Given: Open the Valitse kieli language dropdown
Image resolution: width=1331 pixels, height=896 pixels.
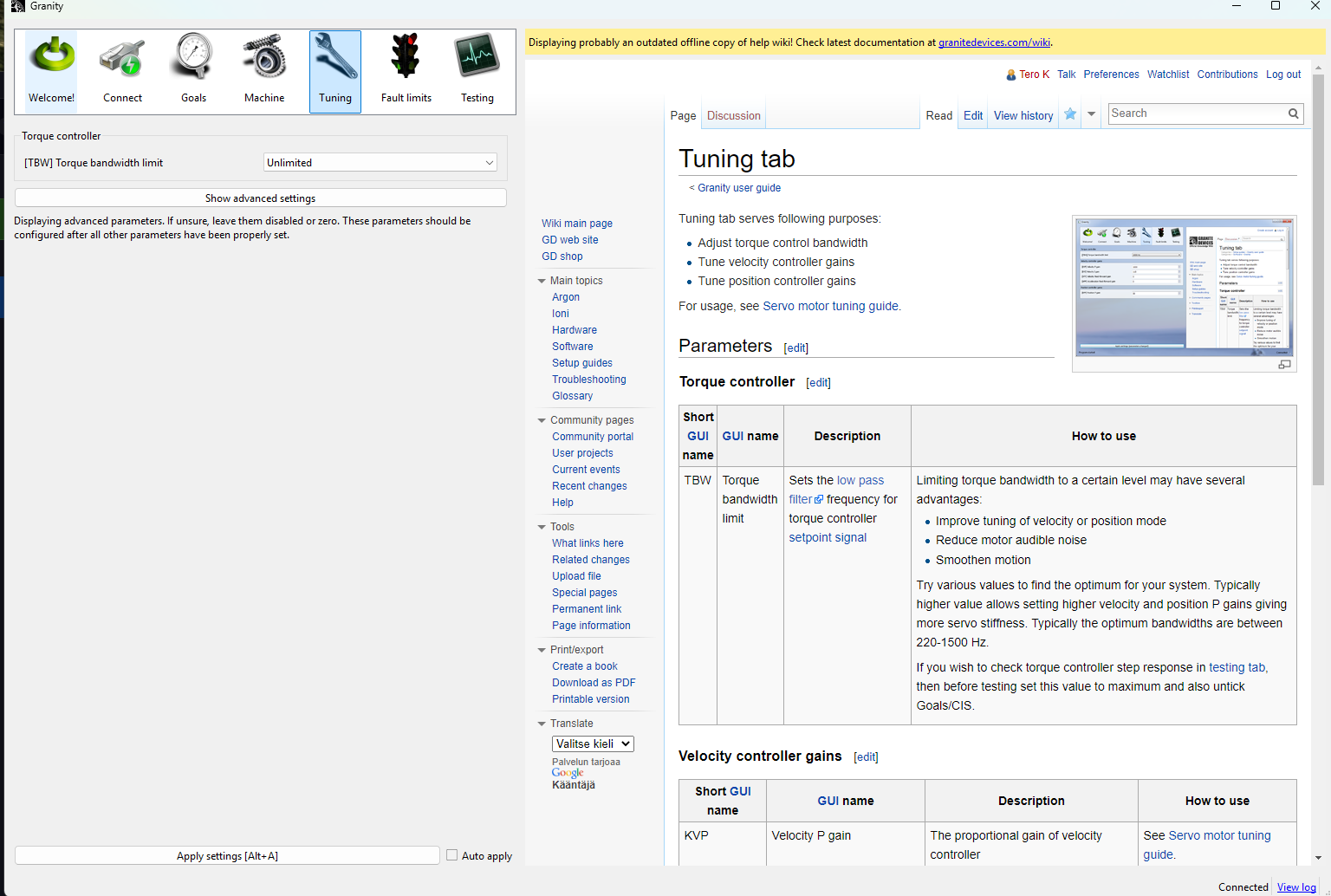Looking at the screenshot, I should click(593, 744).
